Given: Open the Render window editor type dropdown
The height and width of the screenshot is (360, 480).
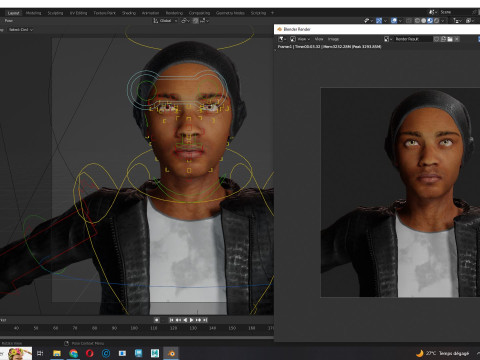Looking at the screenshot, I should coord(282,39).
